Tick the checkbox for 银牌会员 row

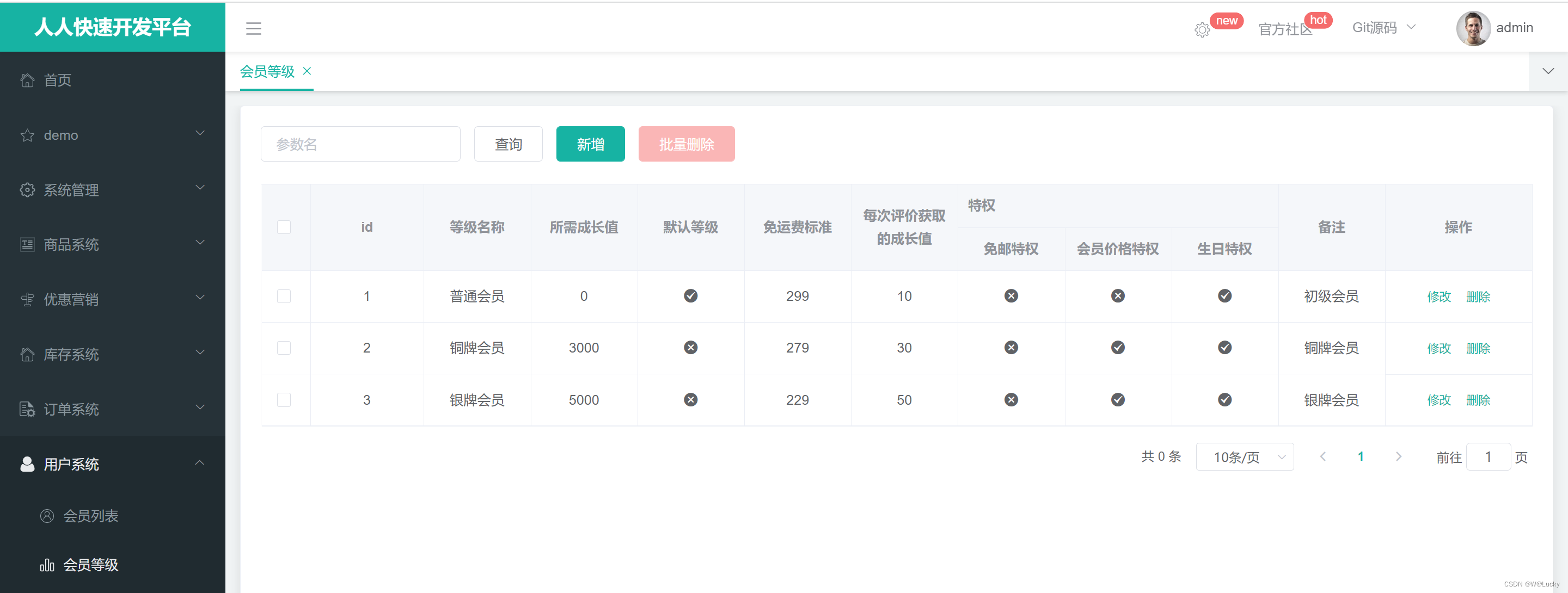click(284, 400)
